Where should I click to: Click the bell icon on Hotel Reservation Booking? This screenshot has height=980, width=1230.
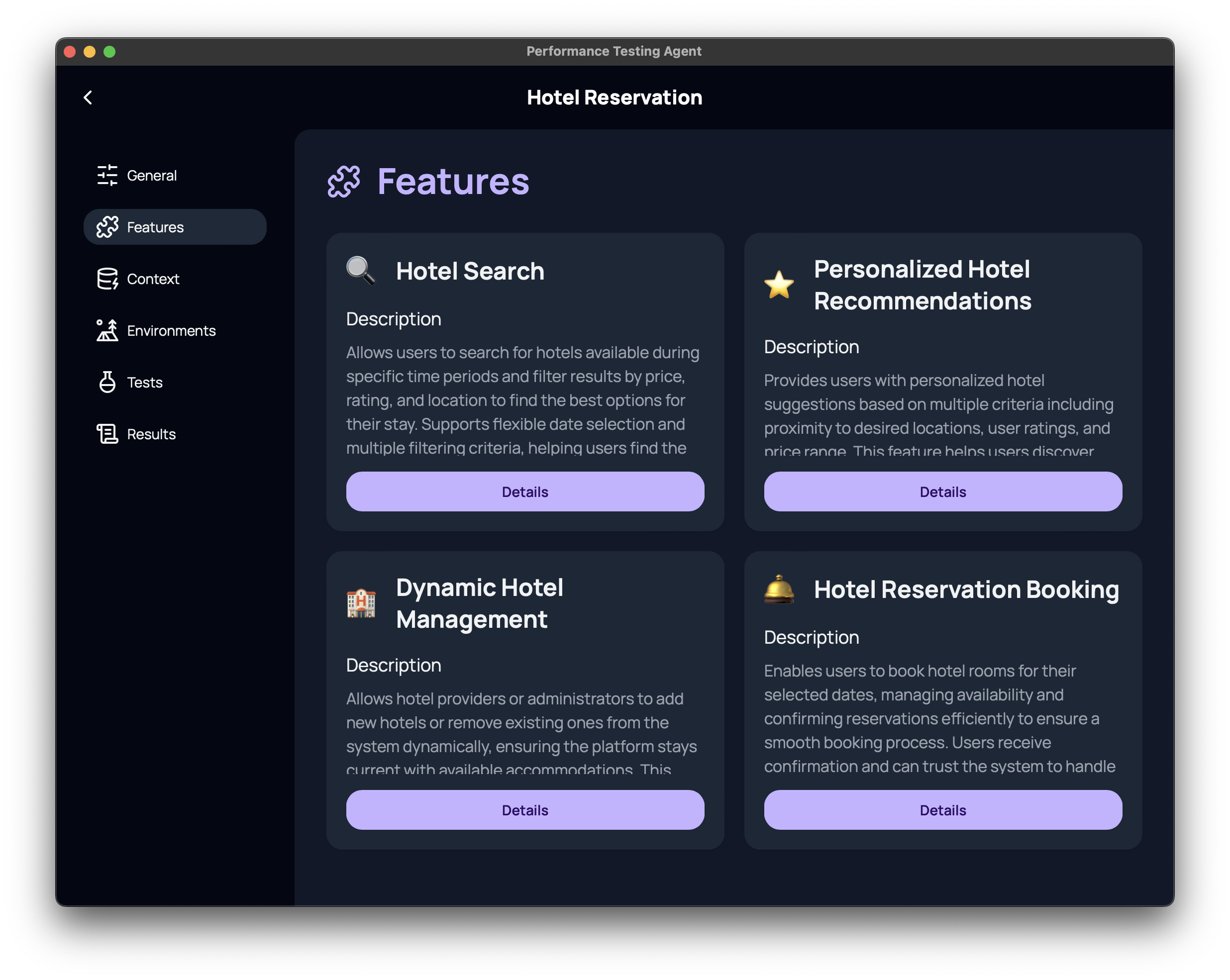779,590
